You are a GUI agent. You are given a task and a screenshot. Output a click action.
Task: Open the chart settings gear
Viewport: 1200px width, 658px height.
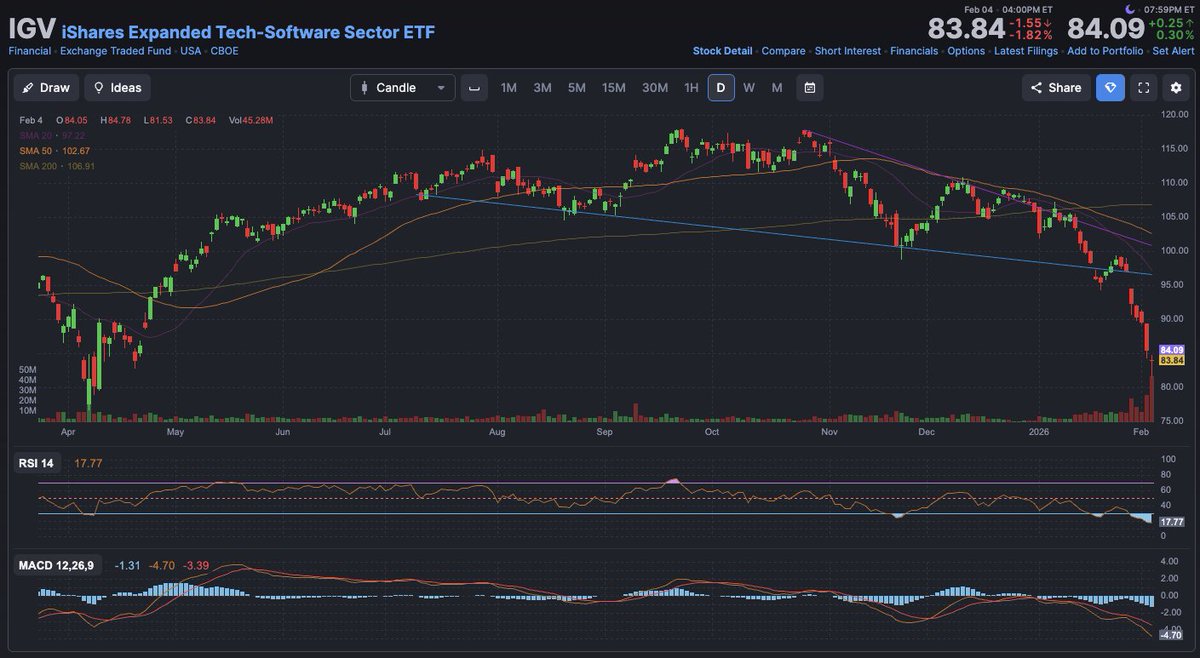coord(1176,87)
